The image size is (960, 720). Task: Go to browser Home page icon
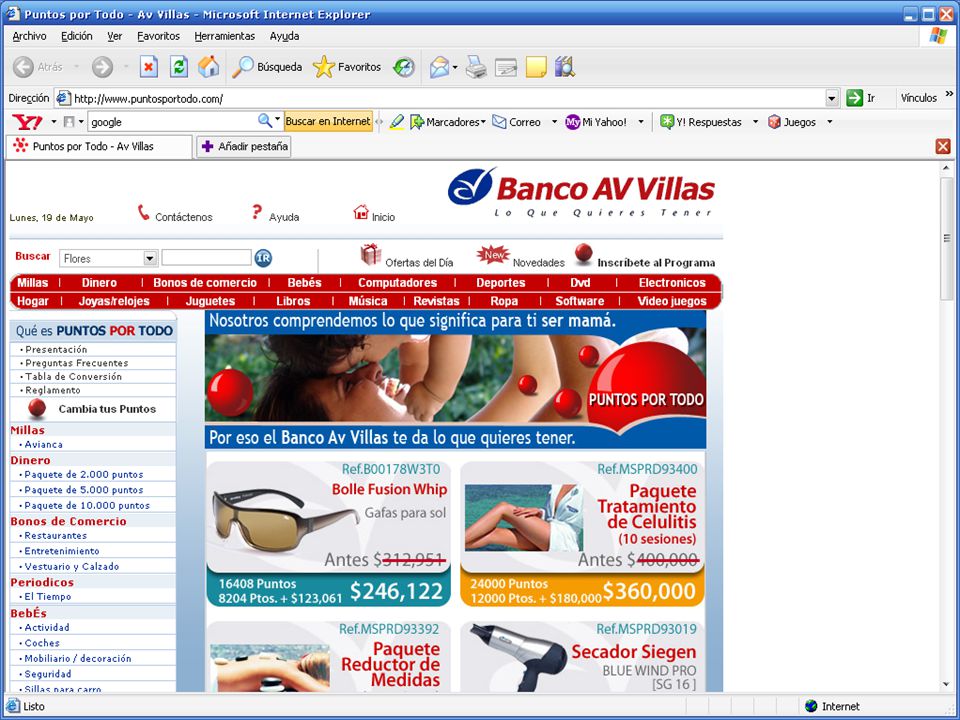coord(208,67)
